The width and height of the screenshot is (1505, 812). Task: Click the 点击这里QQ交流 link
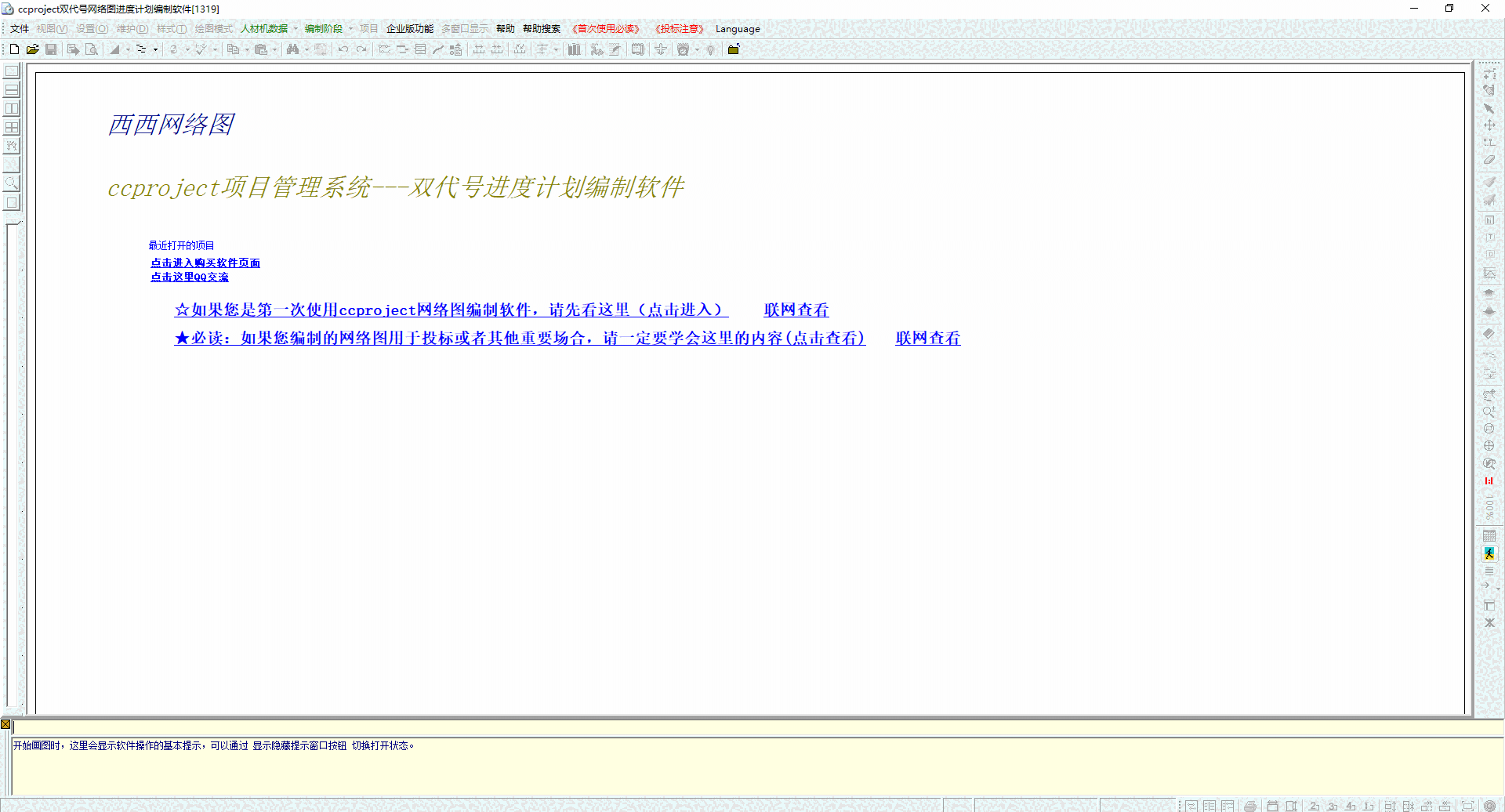pyautogui.click(x=190, y=277)
